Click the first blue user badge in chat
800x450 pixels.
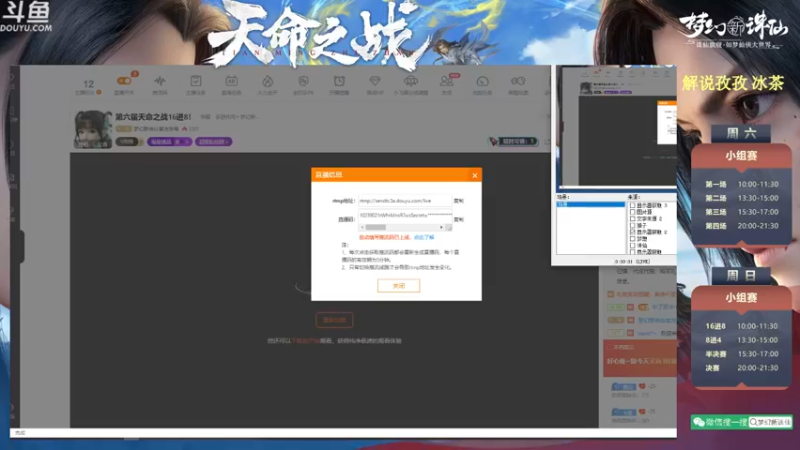pyautogui.click(x=623, y=387)
